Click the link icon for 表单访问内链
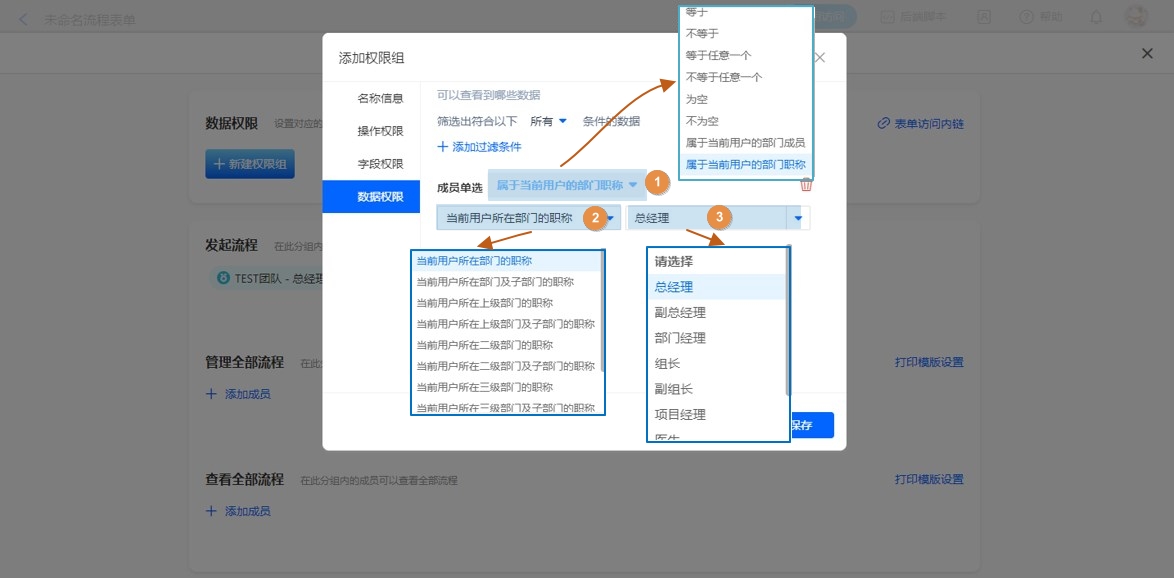This screenshot has height=578, width=1174. pos(883,124)
